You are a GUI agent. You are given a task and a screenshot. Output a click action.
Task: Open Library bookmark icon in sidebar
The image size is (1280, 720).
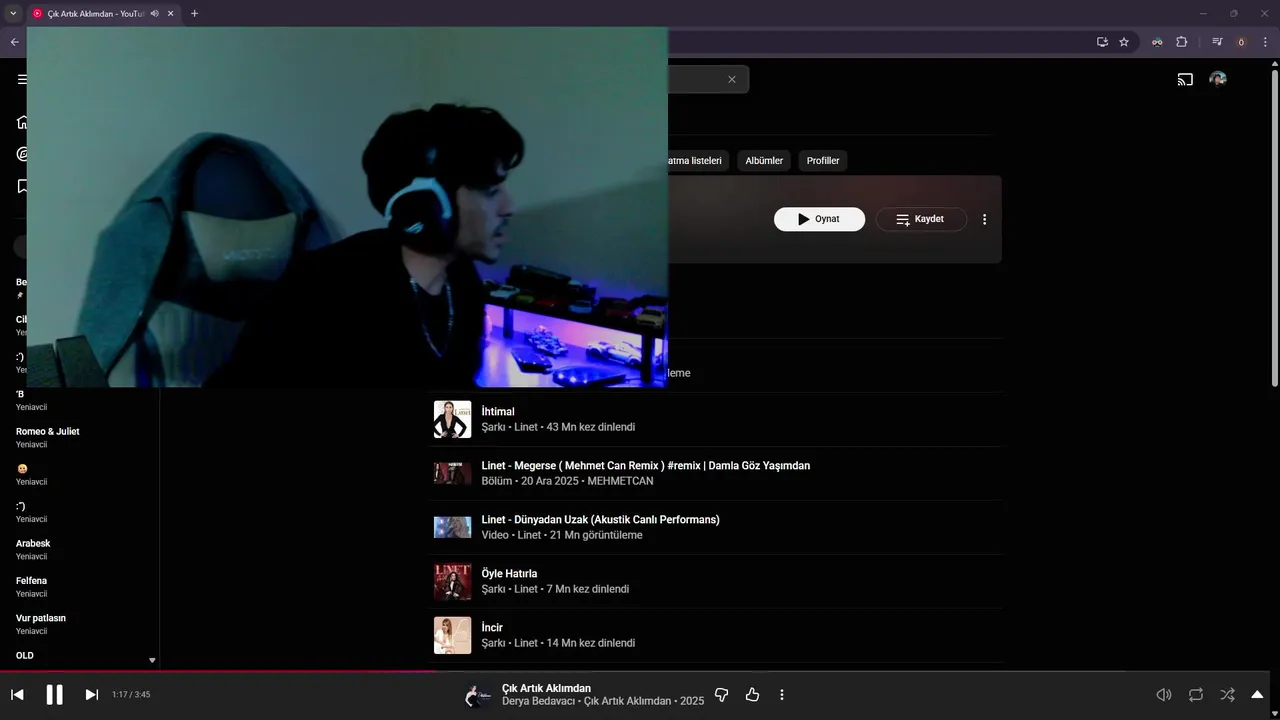(22, 186)
